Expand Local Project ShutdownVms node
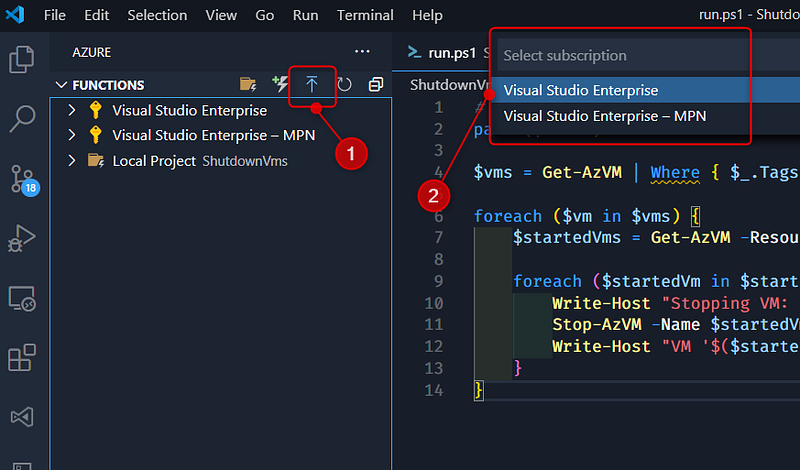Viewport: 800px width, 470px height. point(72,160)
